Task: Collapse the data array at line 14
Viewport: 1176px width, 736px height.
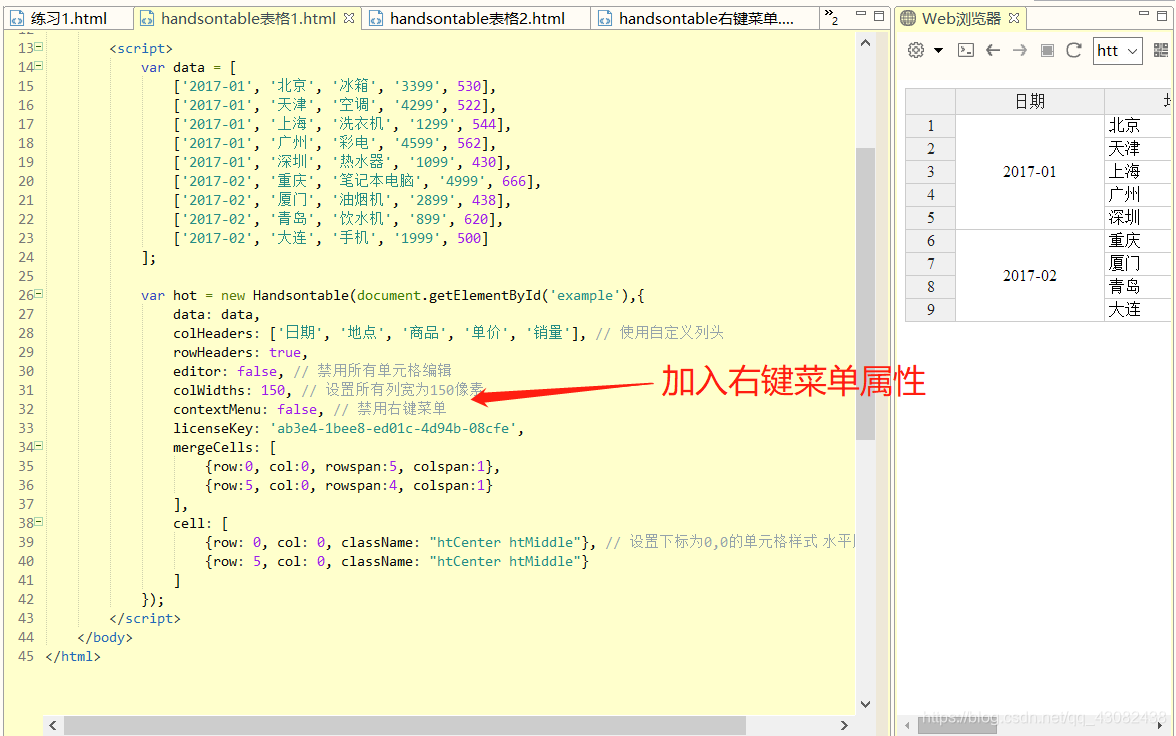Action: click(x=39, y=66)
